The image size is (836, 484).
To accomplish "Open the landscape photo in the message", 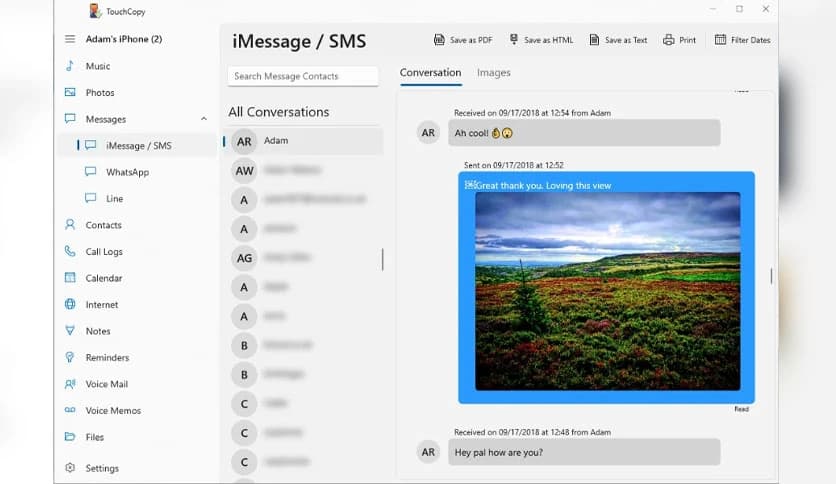I will click(607, 291).
